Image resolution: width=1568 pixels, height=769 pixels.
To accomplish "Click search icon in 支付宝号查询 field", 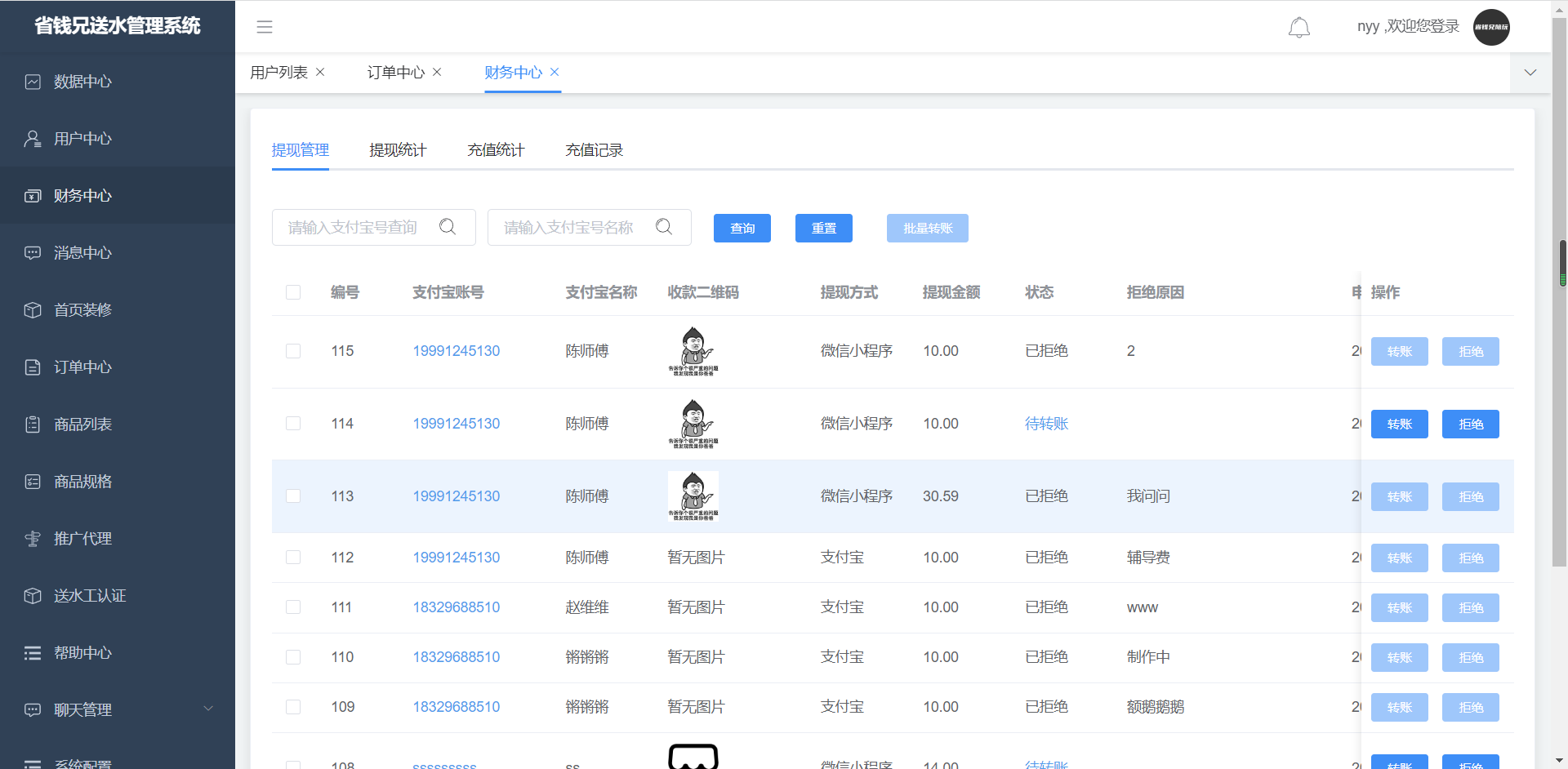I will click(x=448, y=227).
